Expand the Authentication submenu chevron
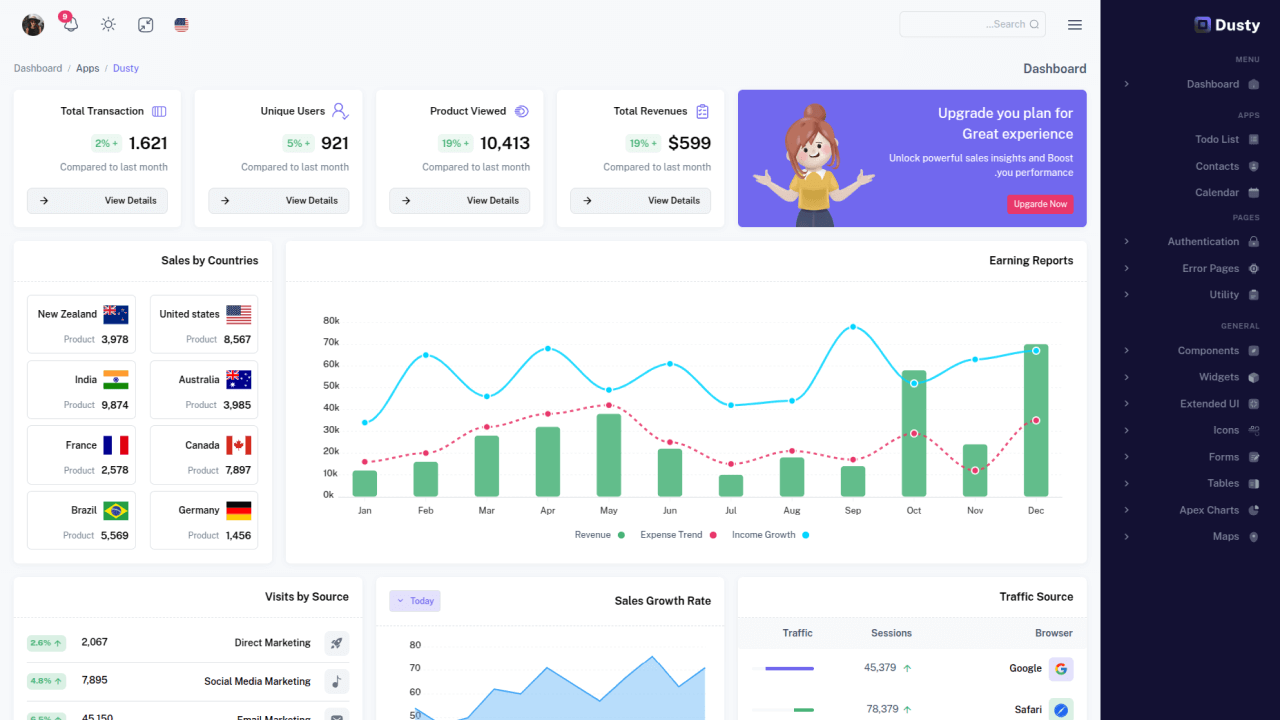 point(1126,242)
